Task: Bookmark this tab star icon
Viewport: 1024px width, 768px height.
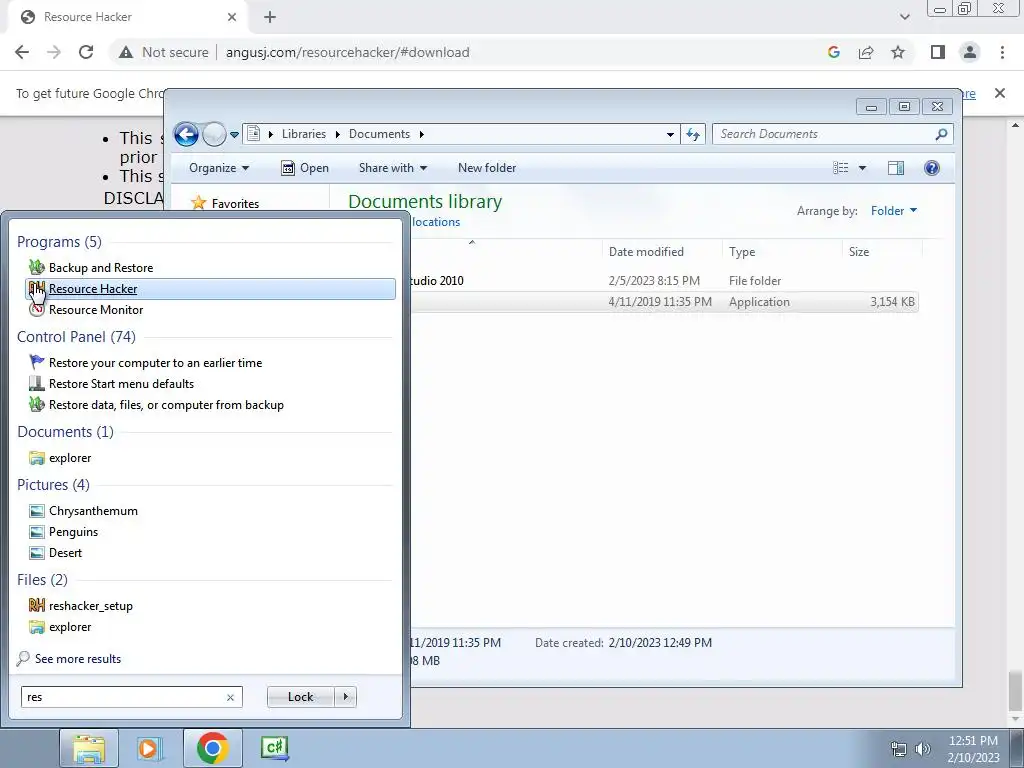Action: pyautogui.click(x=898, y=52)
